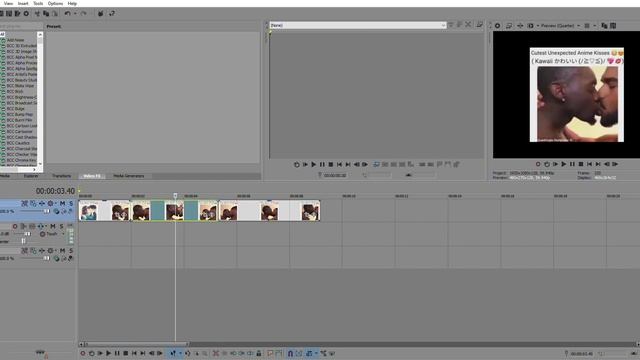The height and width of the screenshot is (360, 640).
Task: Open the Tools menu
Action: (38, 3)
